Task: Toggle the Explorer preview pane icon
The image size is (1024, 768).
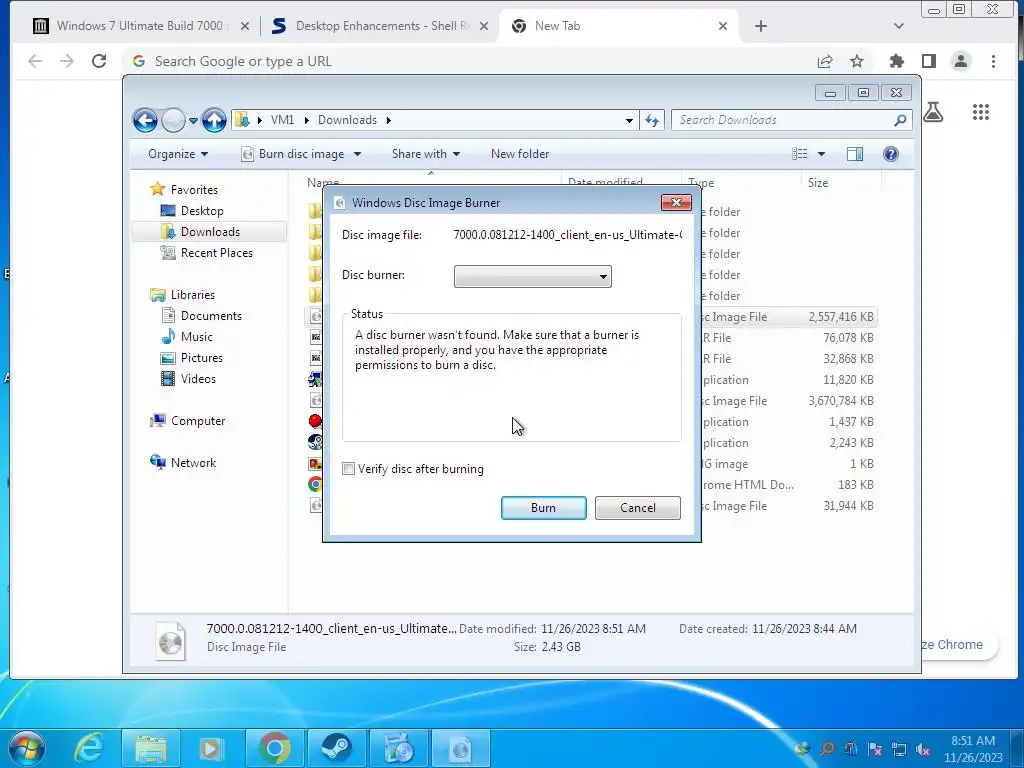Action: 854,154
